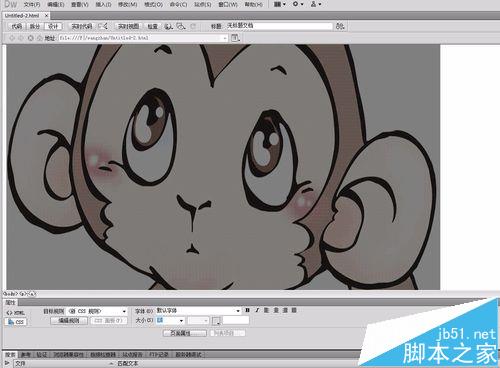
Task: Open the 窗口(W) menu
Action: coord(228,5)
